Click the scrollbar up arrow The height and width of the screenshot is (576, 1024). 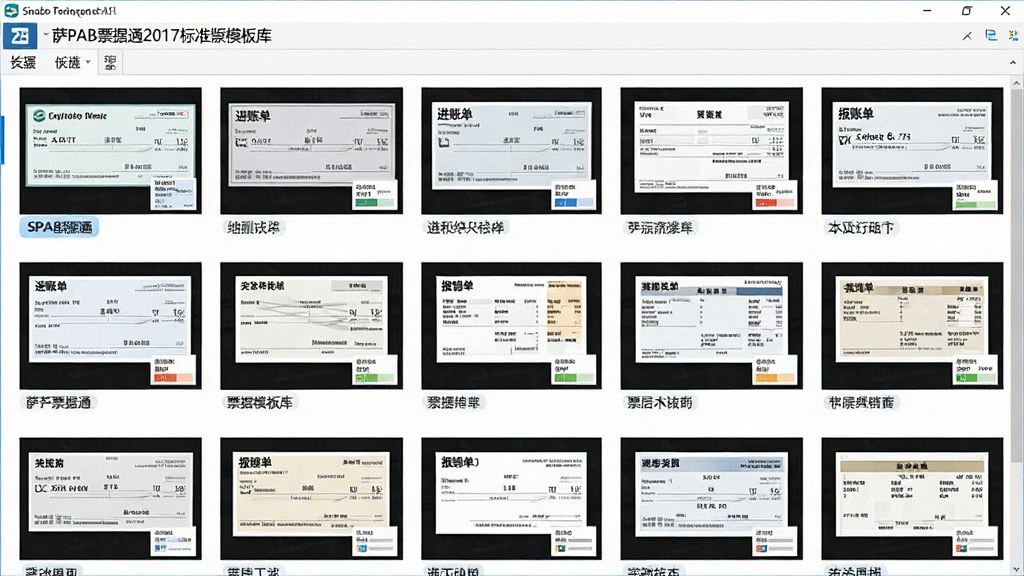tap(1017, 84)
